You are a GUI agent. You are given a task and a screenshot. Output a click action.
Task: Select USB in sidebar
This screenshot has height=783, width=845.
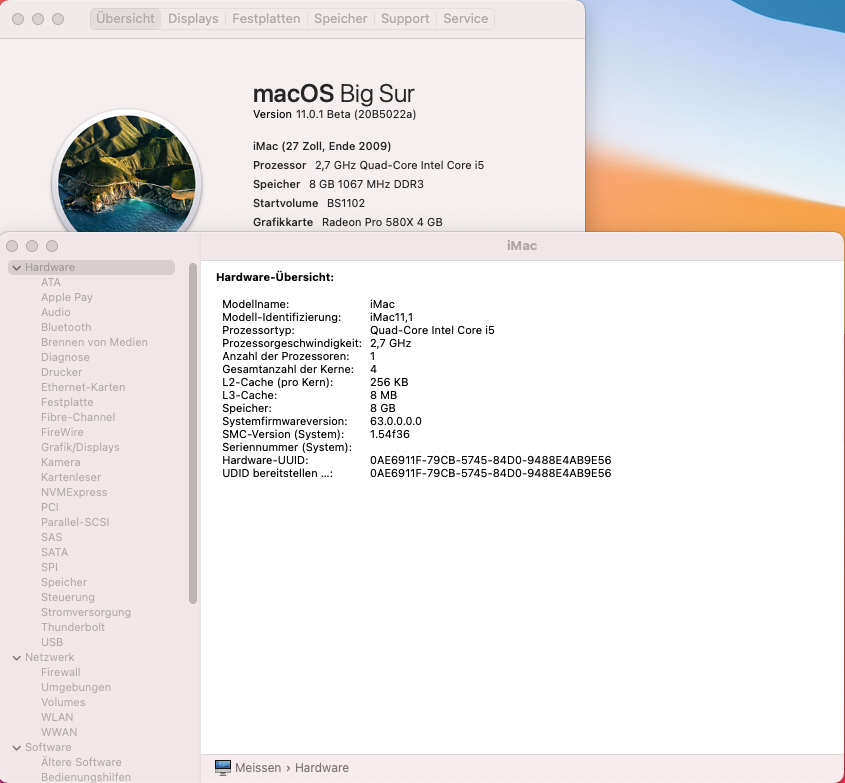pos(52,642)
